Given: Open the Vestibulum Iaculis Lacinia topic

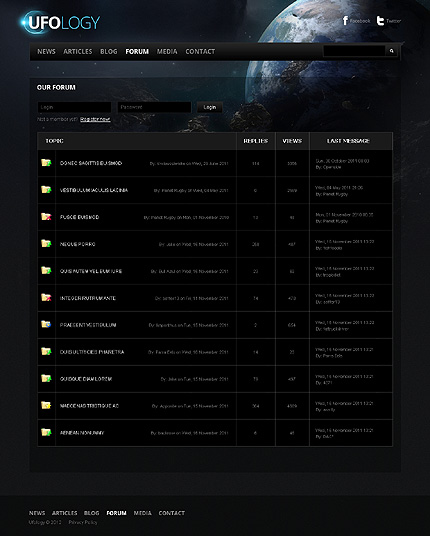Looking at the screenshot, I should (x=94, y=190).
